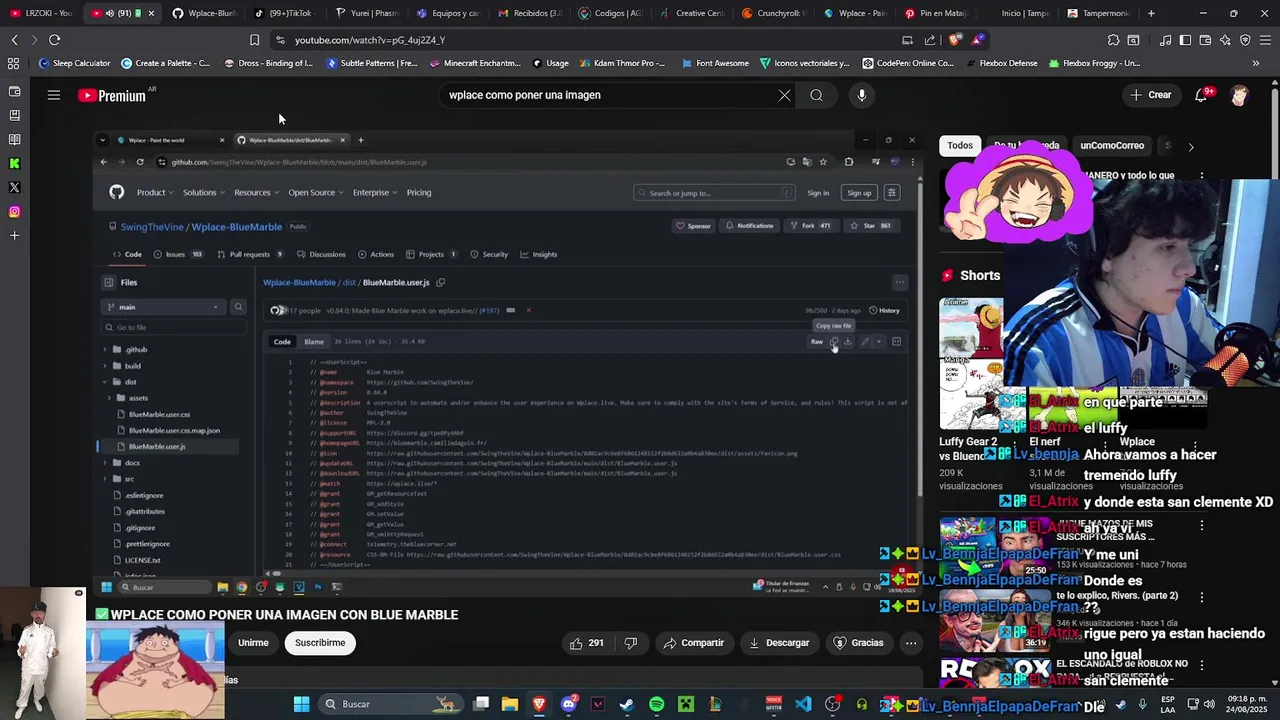Click the Descargar download button
The width and height of the screenshot is (1280, 720).
[778, 643]
